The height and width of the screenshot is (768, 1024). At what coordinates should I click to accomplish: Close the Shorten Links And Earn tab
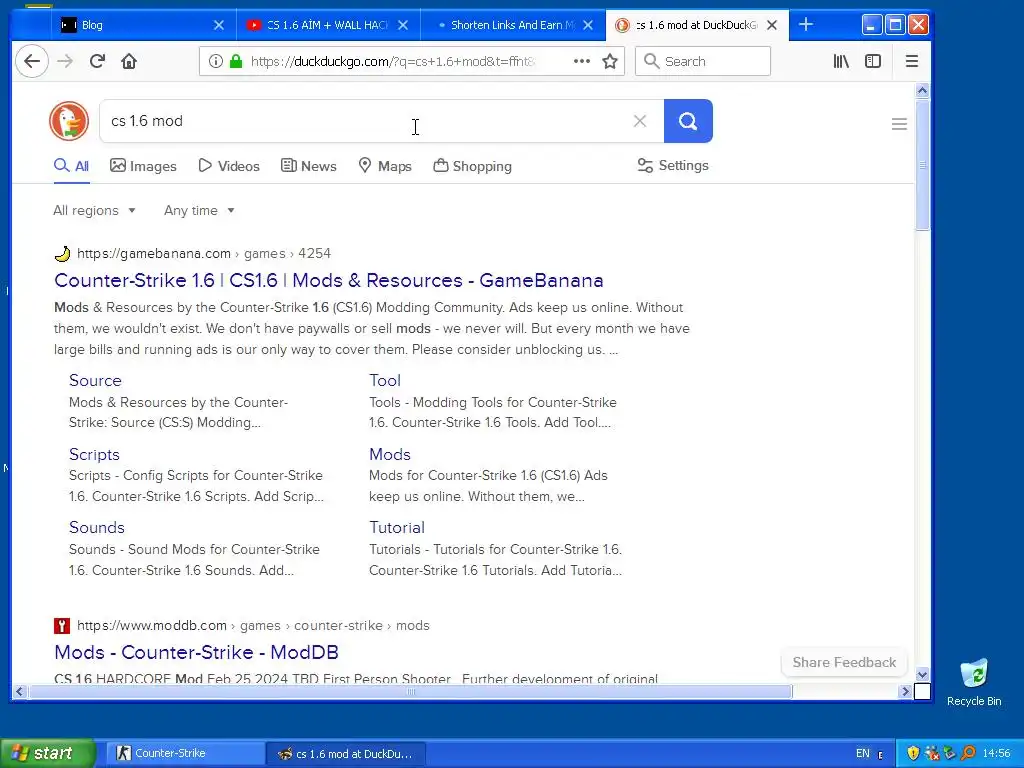pyautogui.click(x=588, y=25)
